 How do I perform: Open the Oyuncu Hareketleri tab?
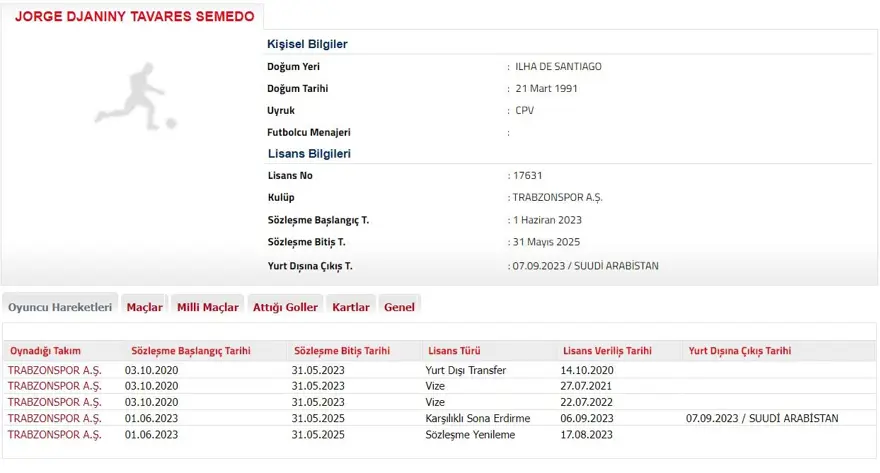click(x=60, y=307)
